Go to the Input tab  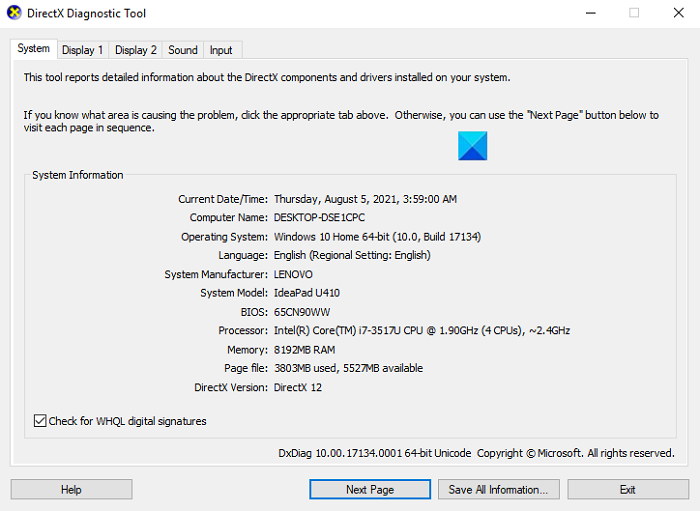(221, 50)
